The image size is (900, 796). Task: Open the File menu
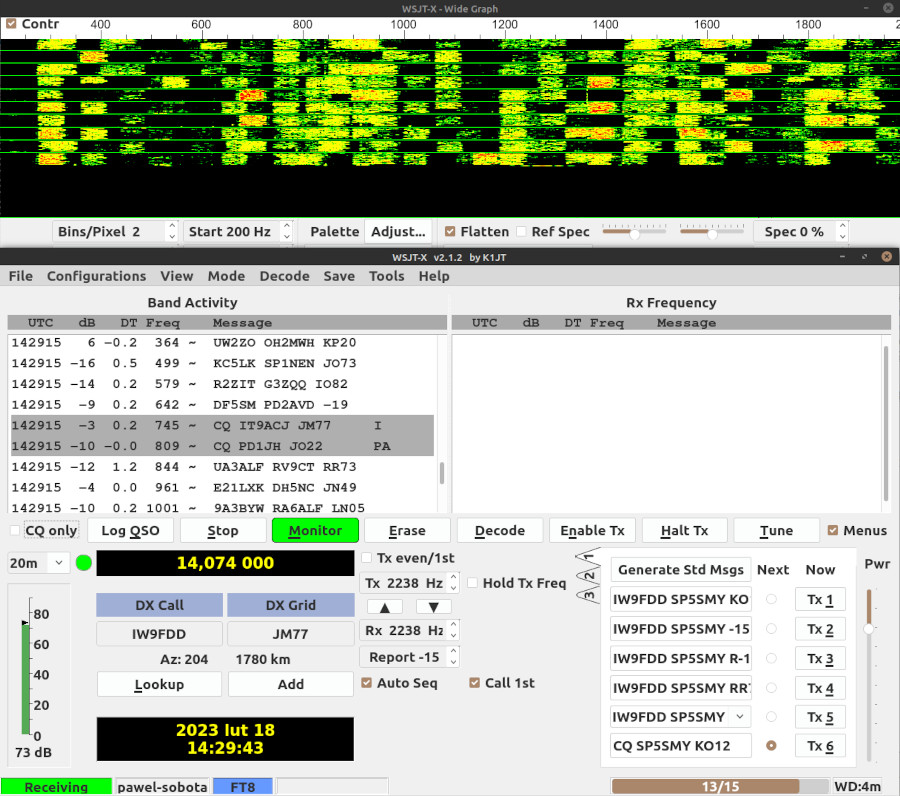(21, 276)
